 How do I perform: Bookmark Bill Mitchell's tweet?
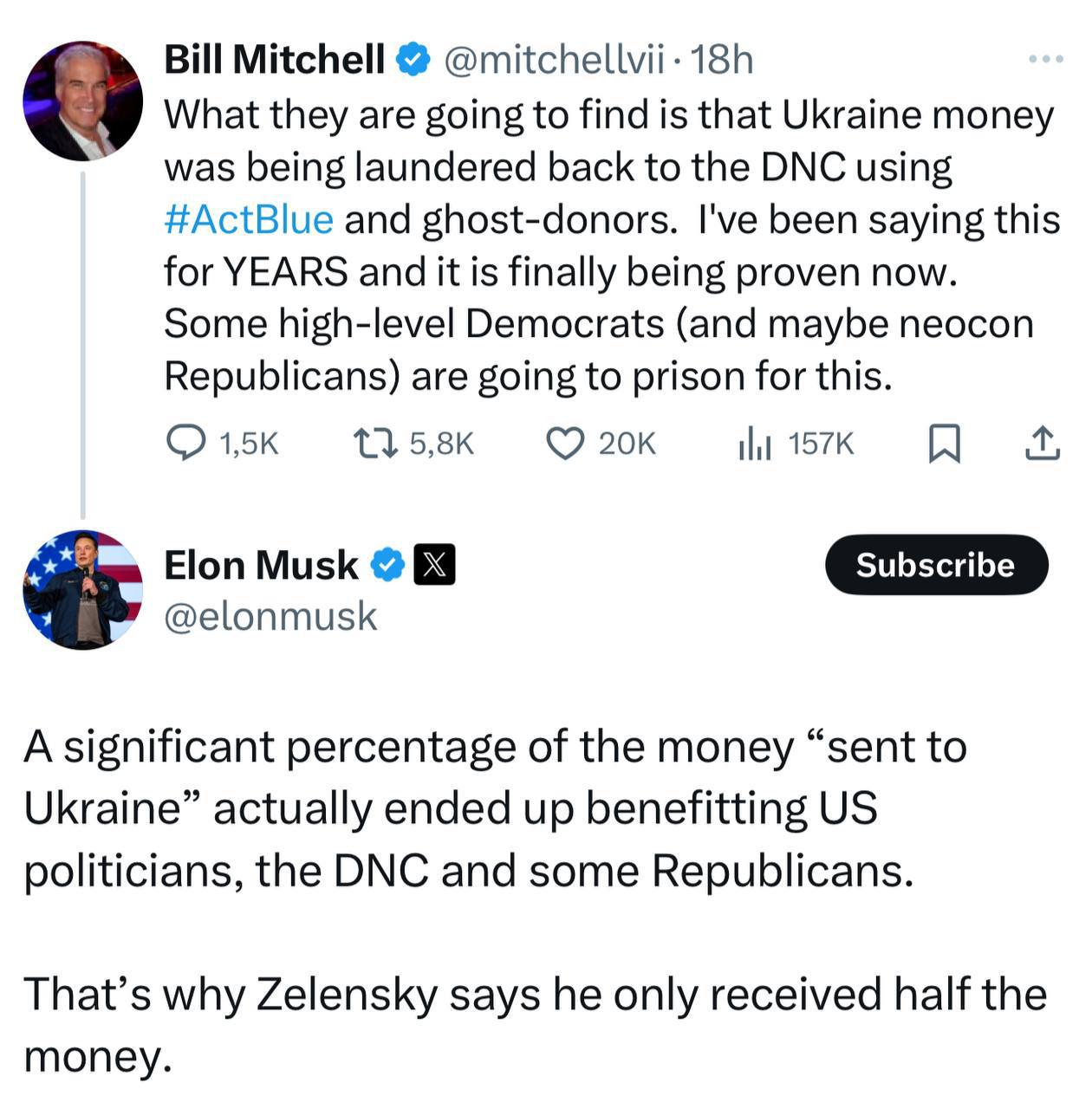tap(944, 444)
